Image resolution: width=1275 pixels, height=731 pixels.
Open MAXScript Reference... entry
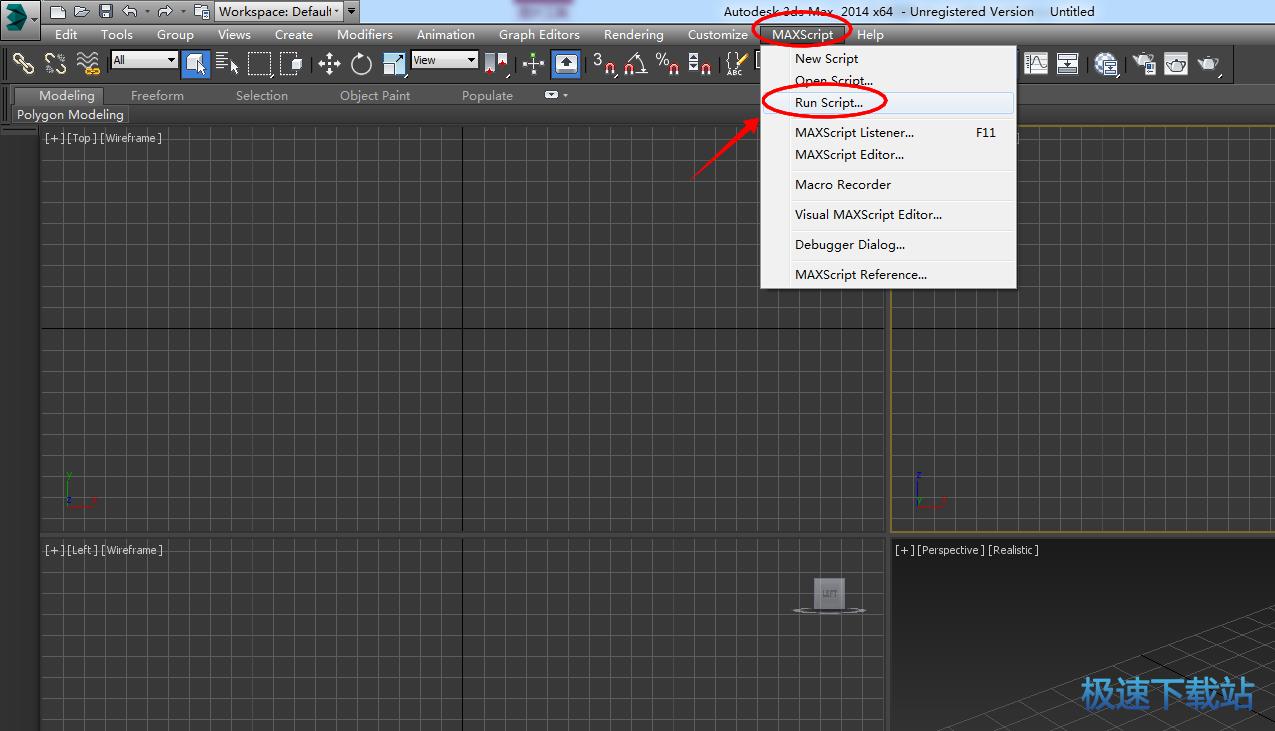(888, 275)
